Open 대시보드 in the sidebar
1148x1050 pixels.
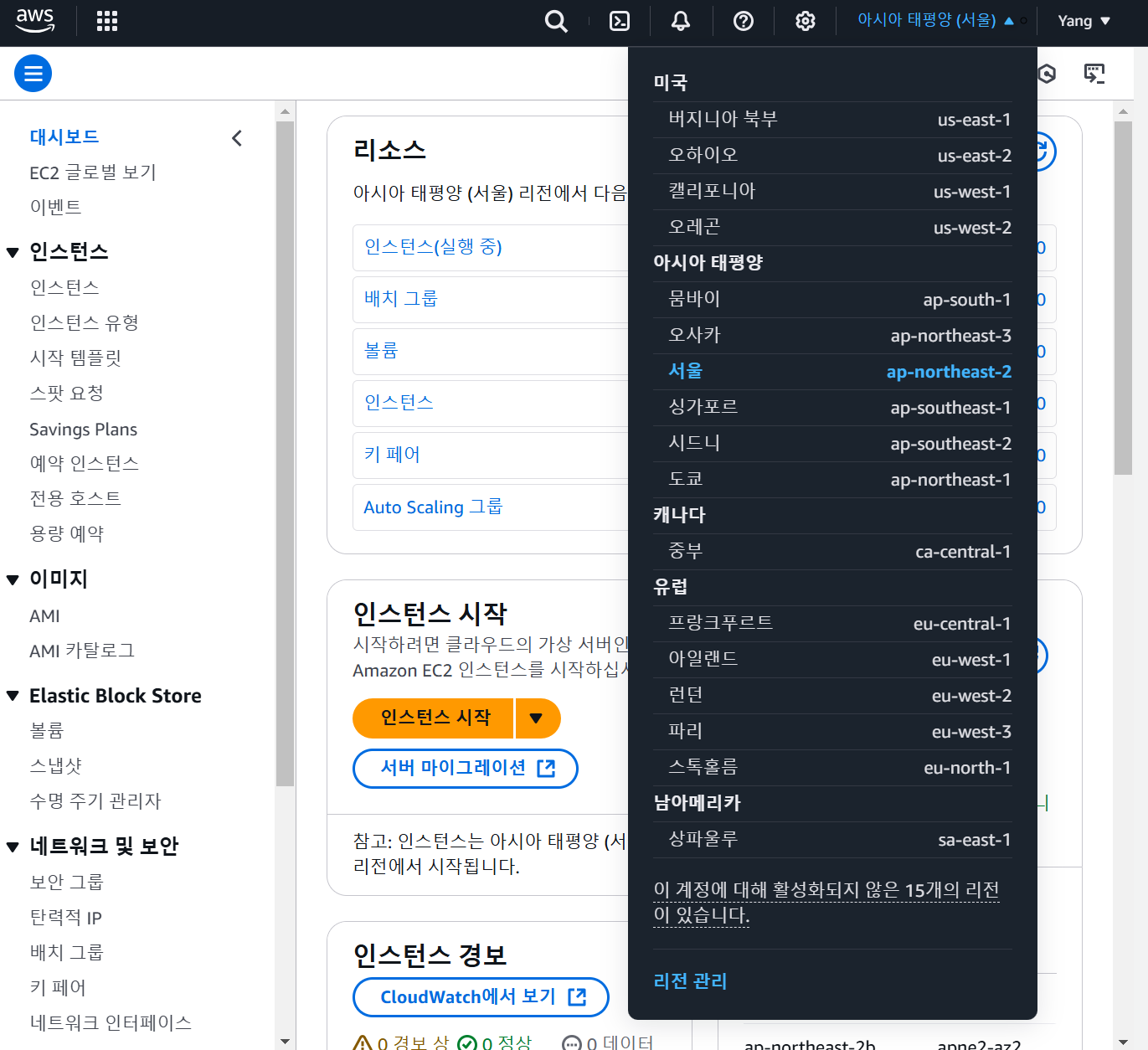coord(64,136)
